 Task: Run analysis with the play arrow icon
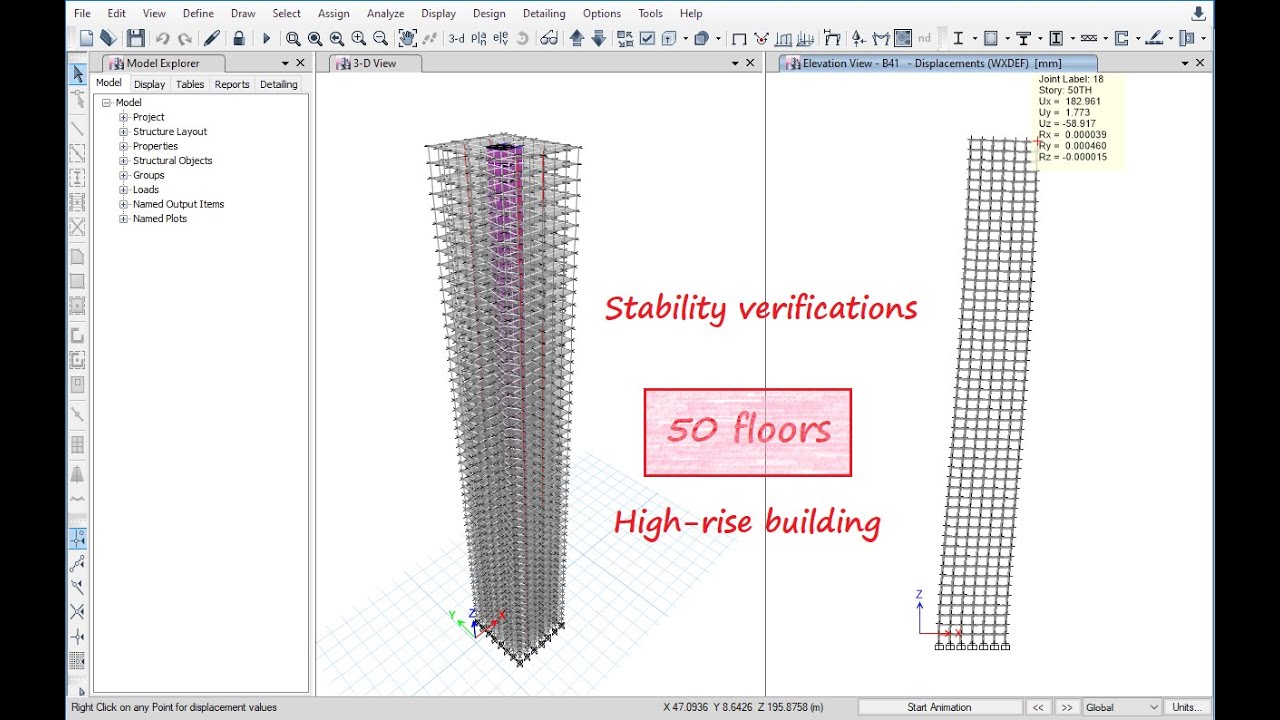pyautogui.click(x=266, y=38)
